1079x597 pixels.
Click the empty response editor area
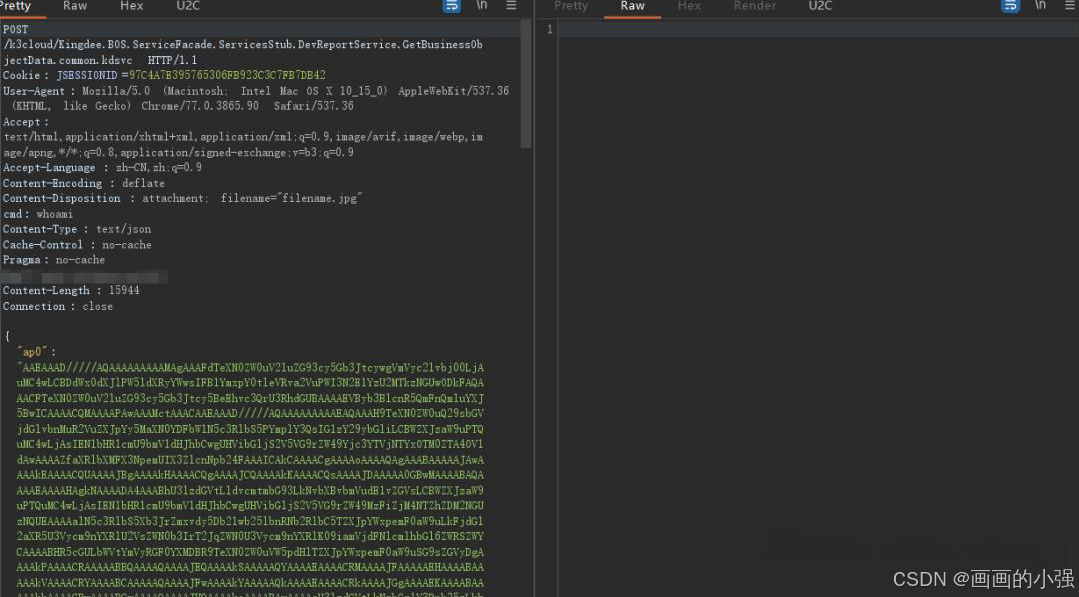[818, 310]
